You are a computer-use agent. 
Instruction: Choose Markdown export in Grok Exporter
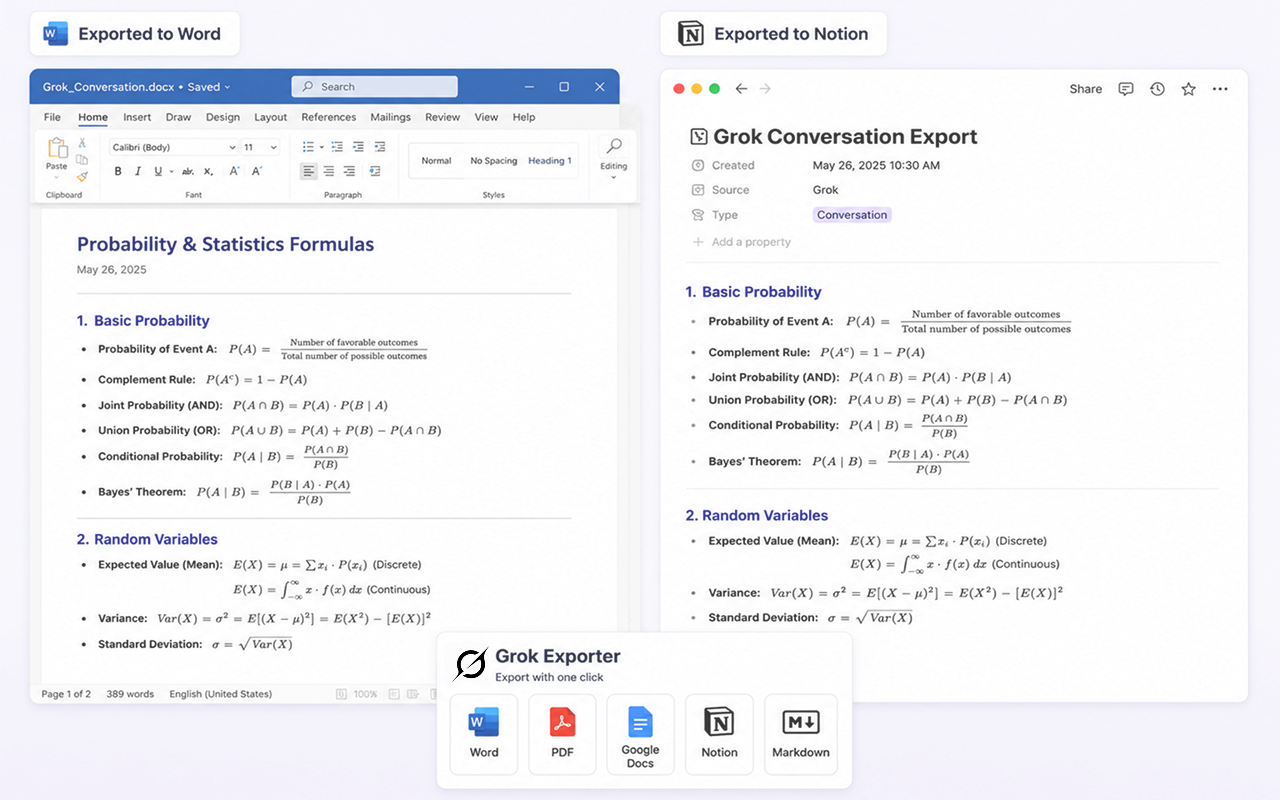coord(801,735)
